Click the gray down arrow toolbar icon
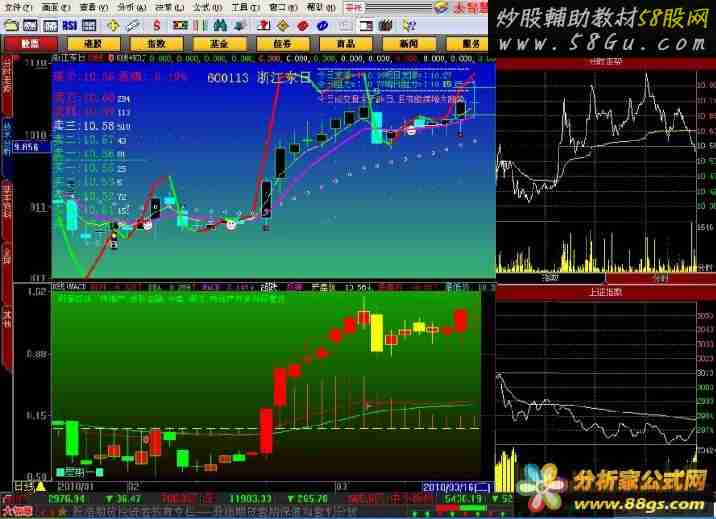 240,26
